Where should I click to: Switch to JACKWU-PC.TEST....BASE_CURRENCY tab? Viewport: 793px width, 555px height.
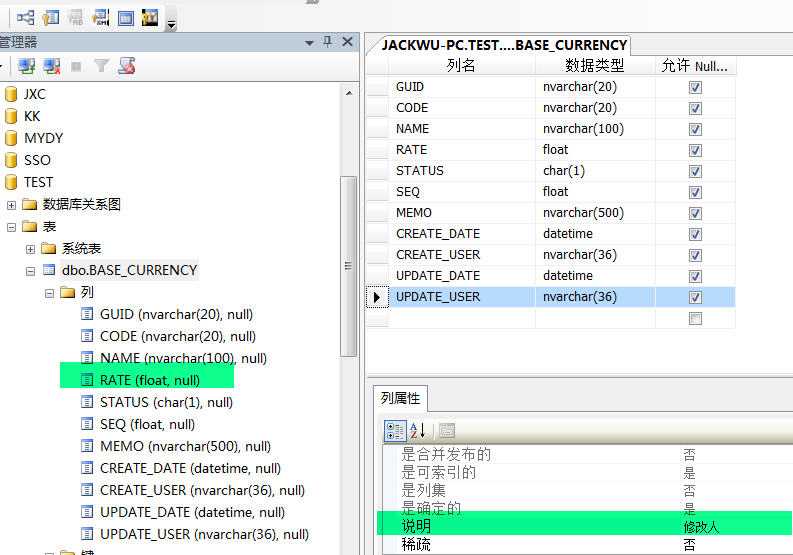(504, 45)
